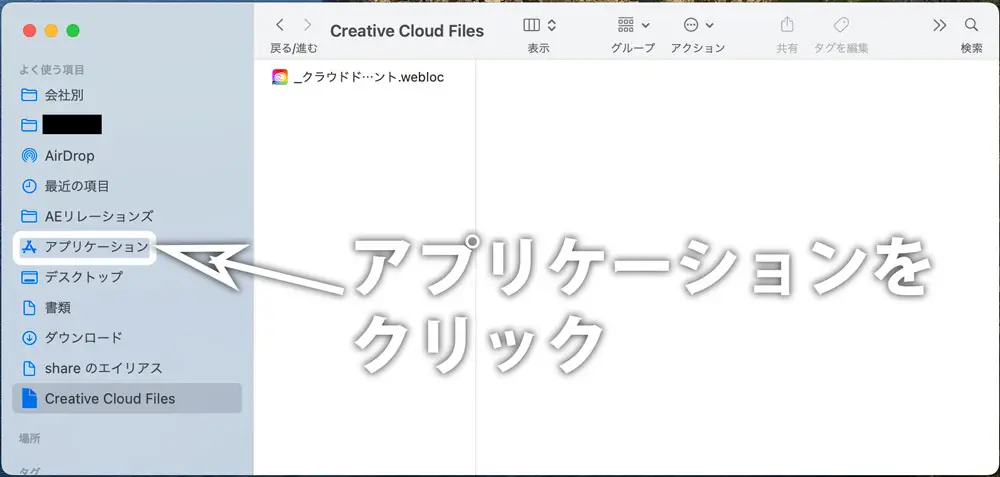Click the 場所 section header
The height and width of the screenshot is (477, 1000).
click(x=30, y=438)
